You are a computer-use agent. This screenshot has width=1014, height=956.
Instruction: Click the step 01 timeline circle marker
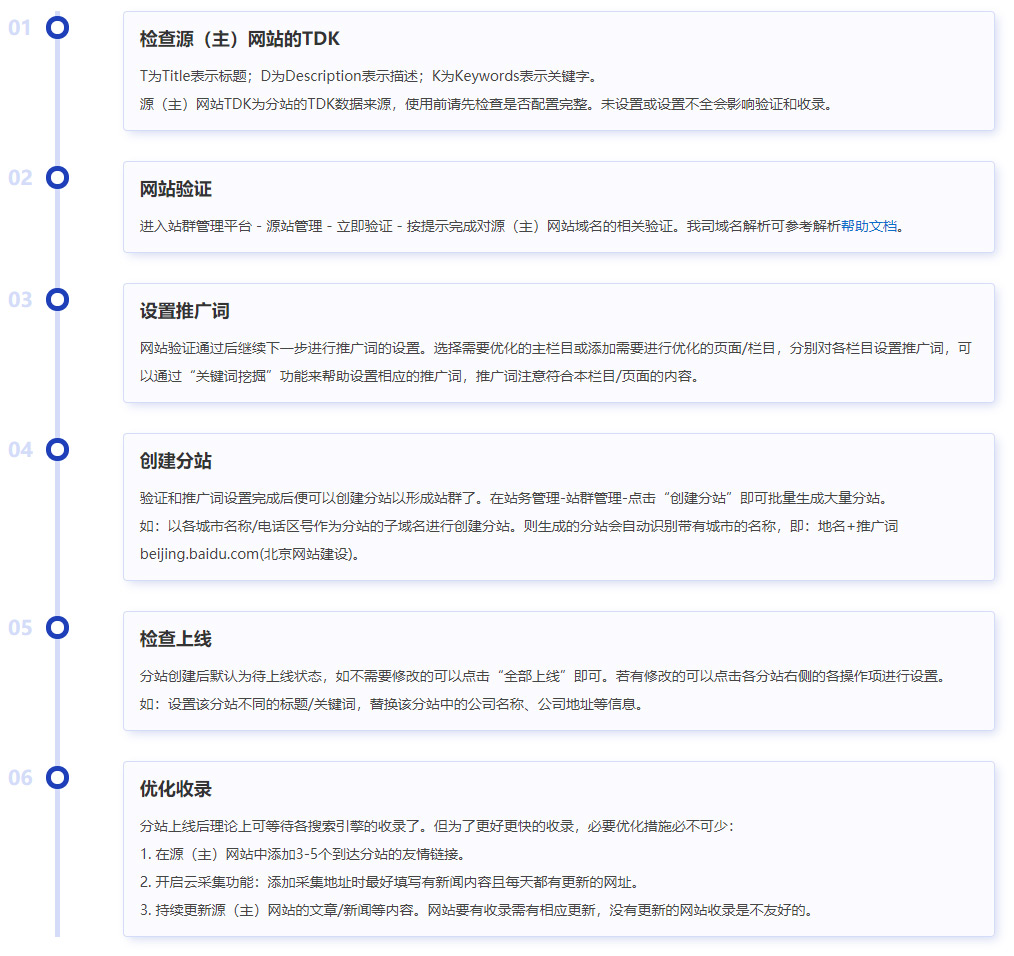(58, 28)
